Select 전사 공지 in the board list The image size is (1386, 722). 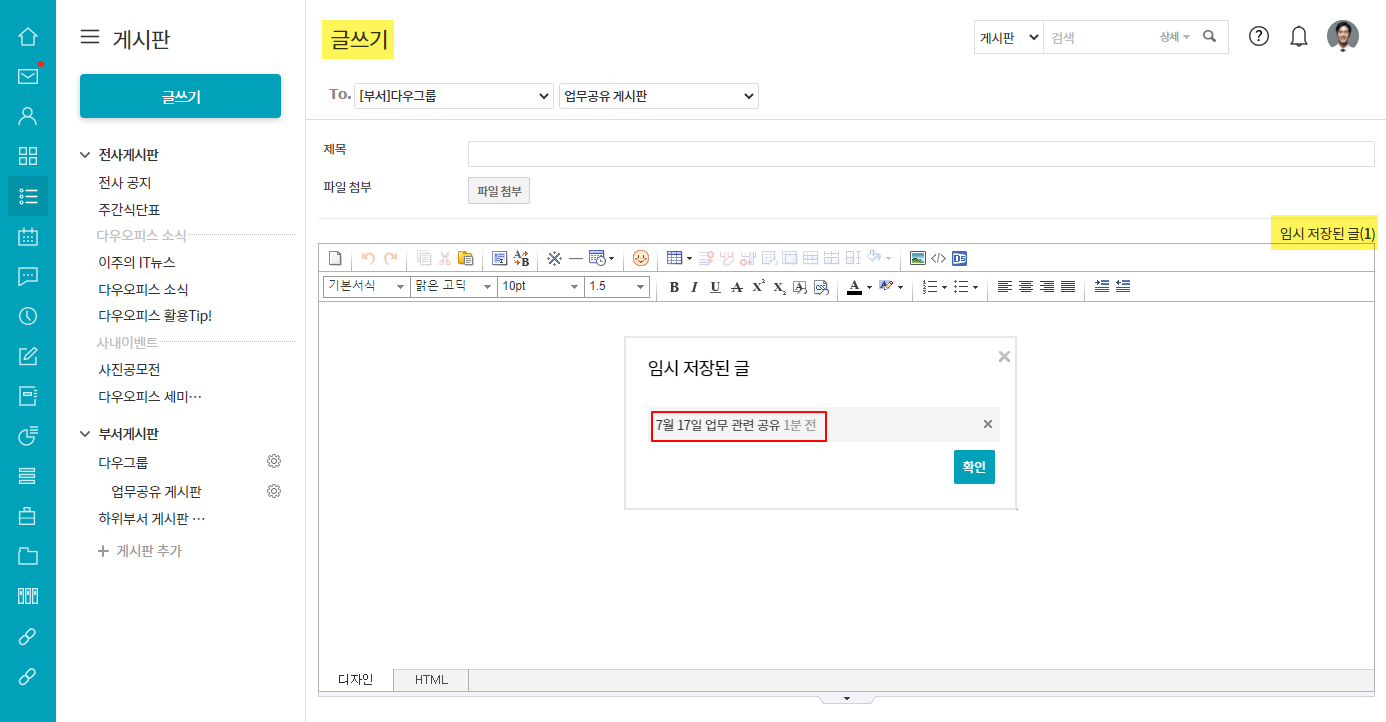(x=125, y=183)
